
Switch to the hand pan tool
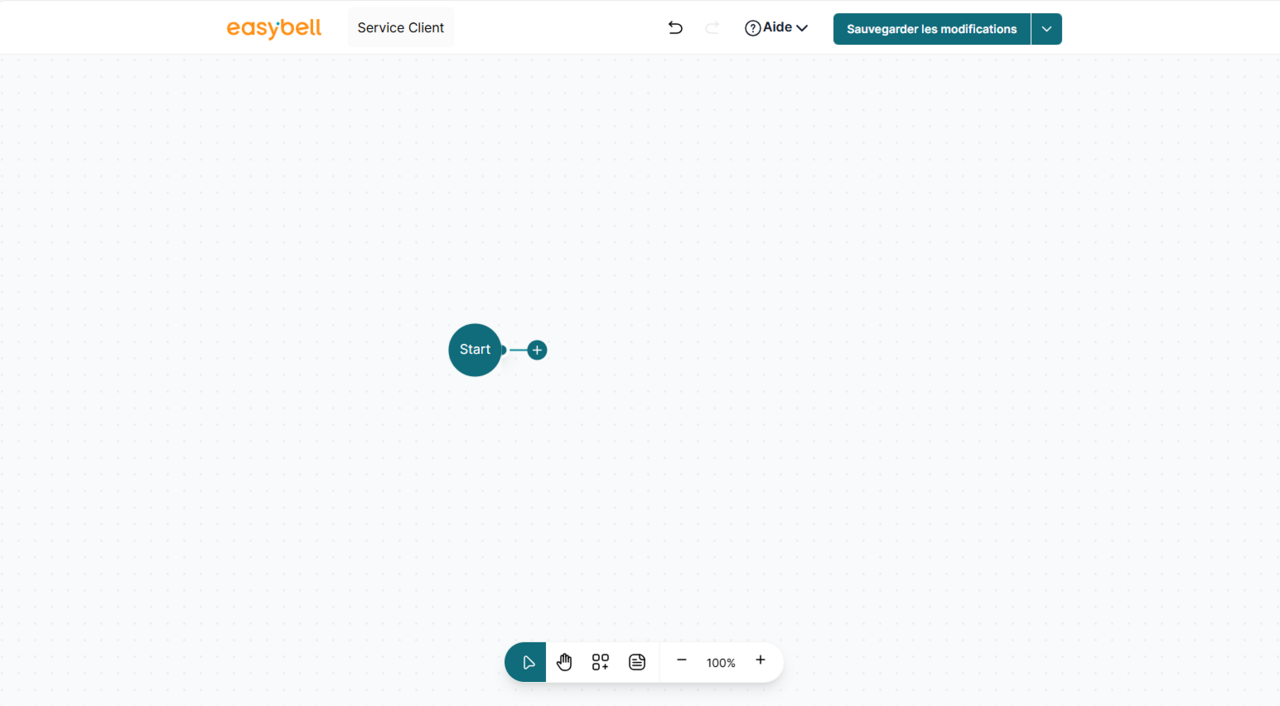pos(565,662)
